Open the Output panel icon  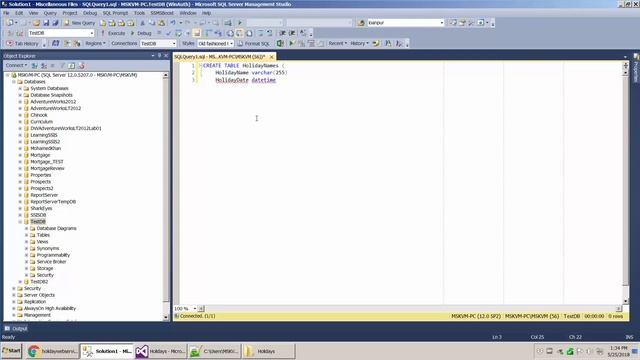[x=7, y=329]
